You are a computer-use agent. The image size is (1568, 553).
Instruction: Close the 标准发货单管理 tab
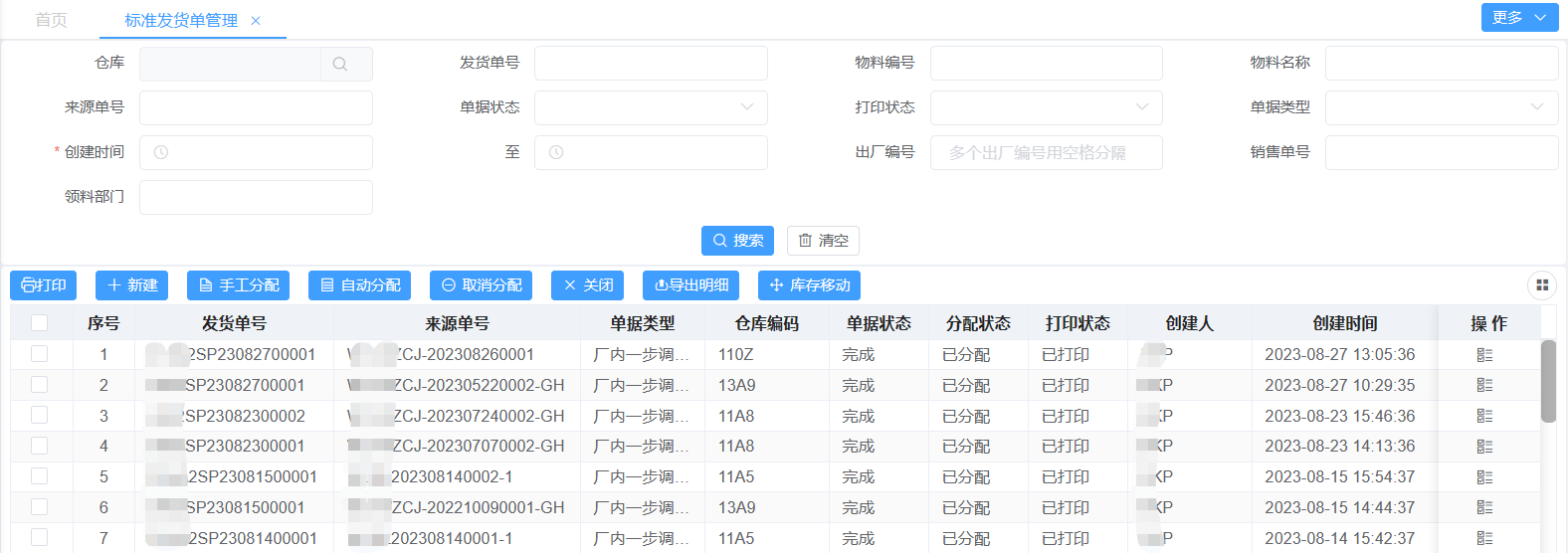coord(256,21)
